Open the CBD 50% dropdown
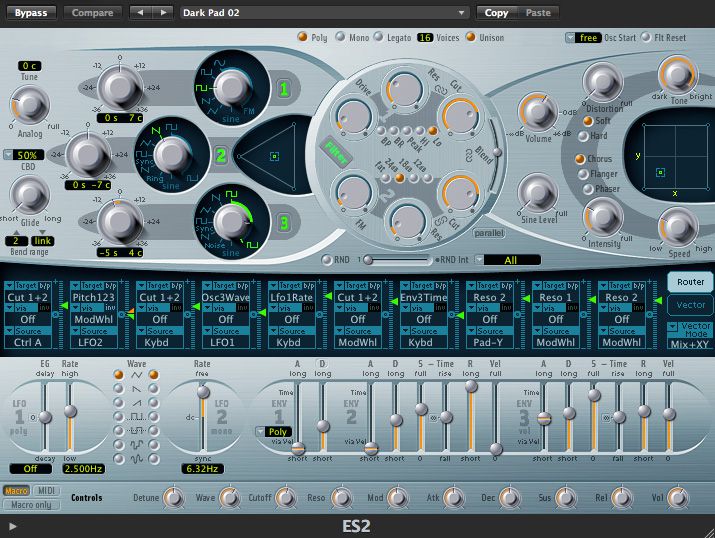The width and height of the screenshot is (715, 538). click(24, 155)
